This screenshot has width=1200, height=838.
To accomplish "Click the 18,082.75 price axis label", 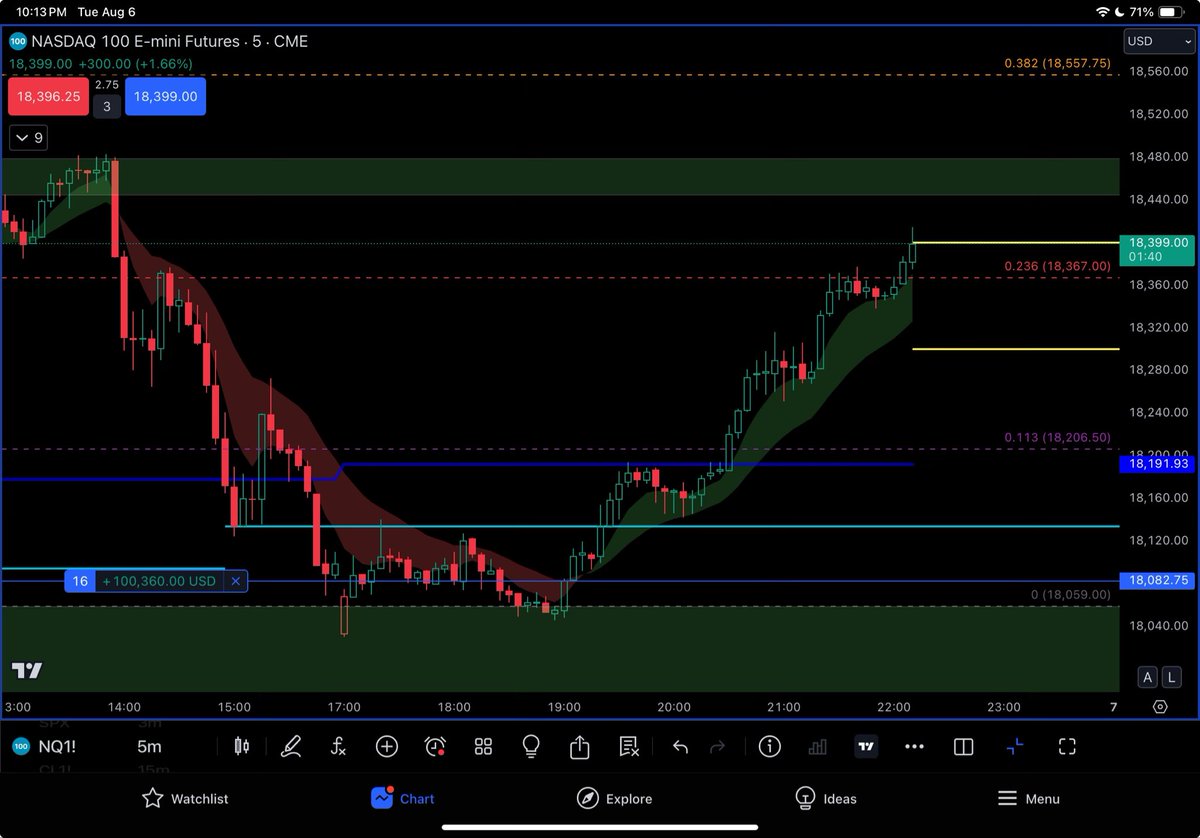I will [x=1159, y=580].
